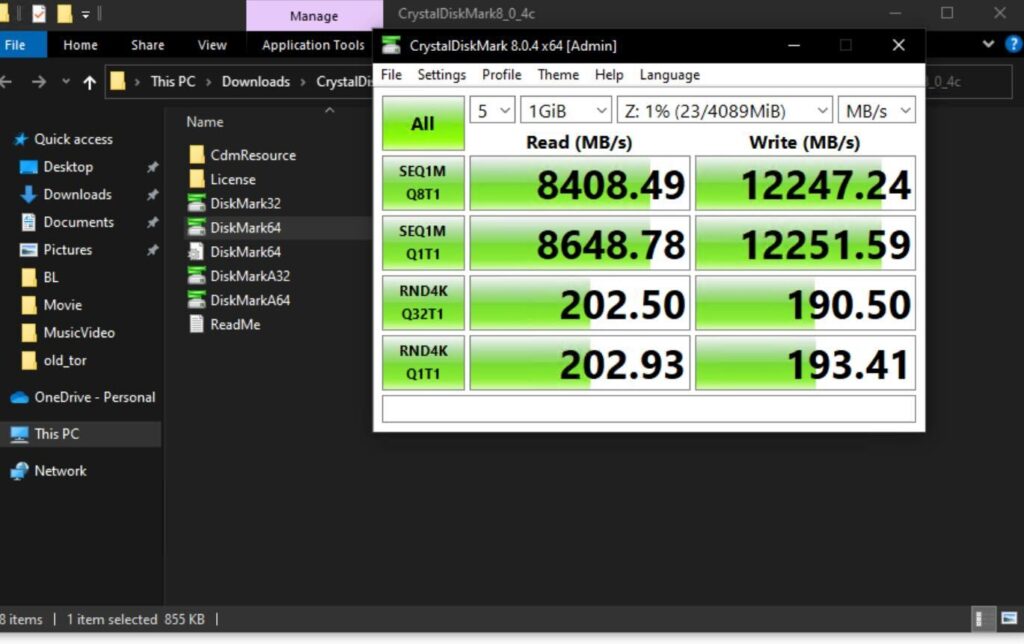1024x644 pixels.
Task: Switch to the Manage contextual tab
Action: 314,16
